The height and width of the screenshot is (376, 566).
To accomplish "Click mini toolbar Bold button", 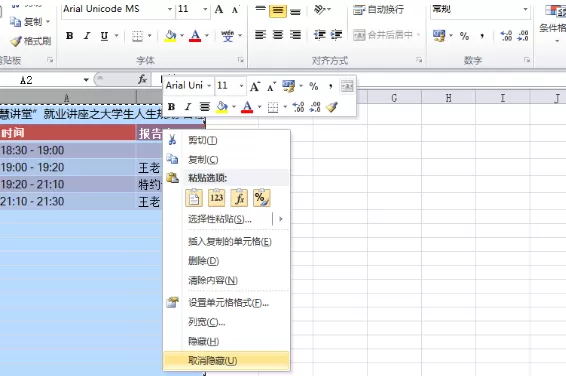I will 171,107.
